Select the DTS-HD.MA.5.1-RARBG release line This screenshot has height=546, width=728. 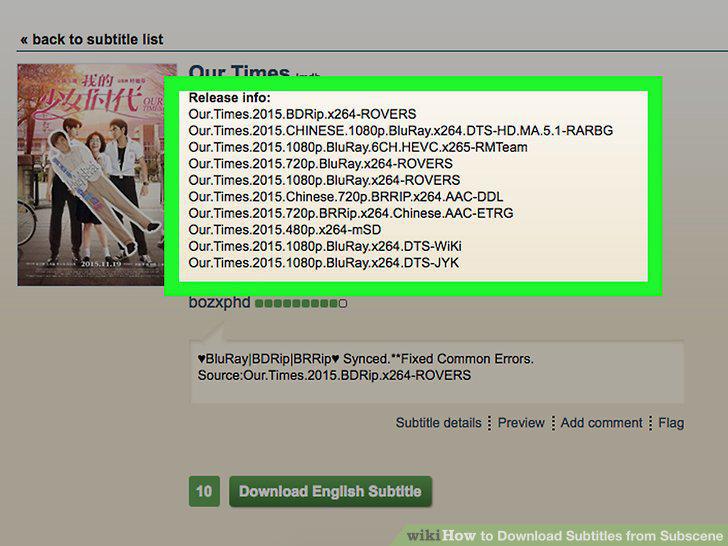pyautogui.click(x=401, y=130)
